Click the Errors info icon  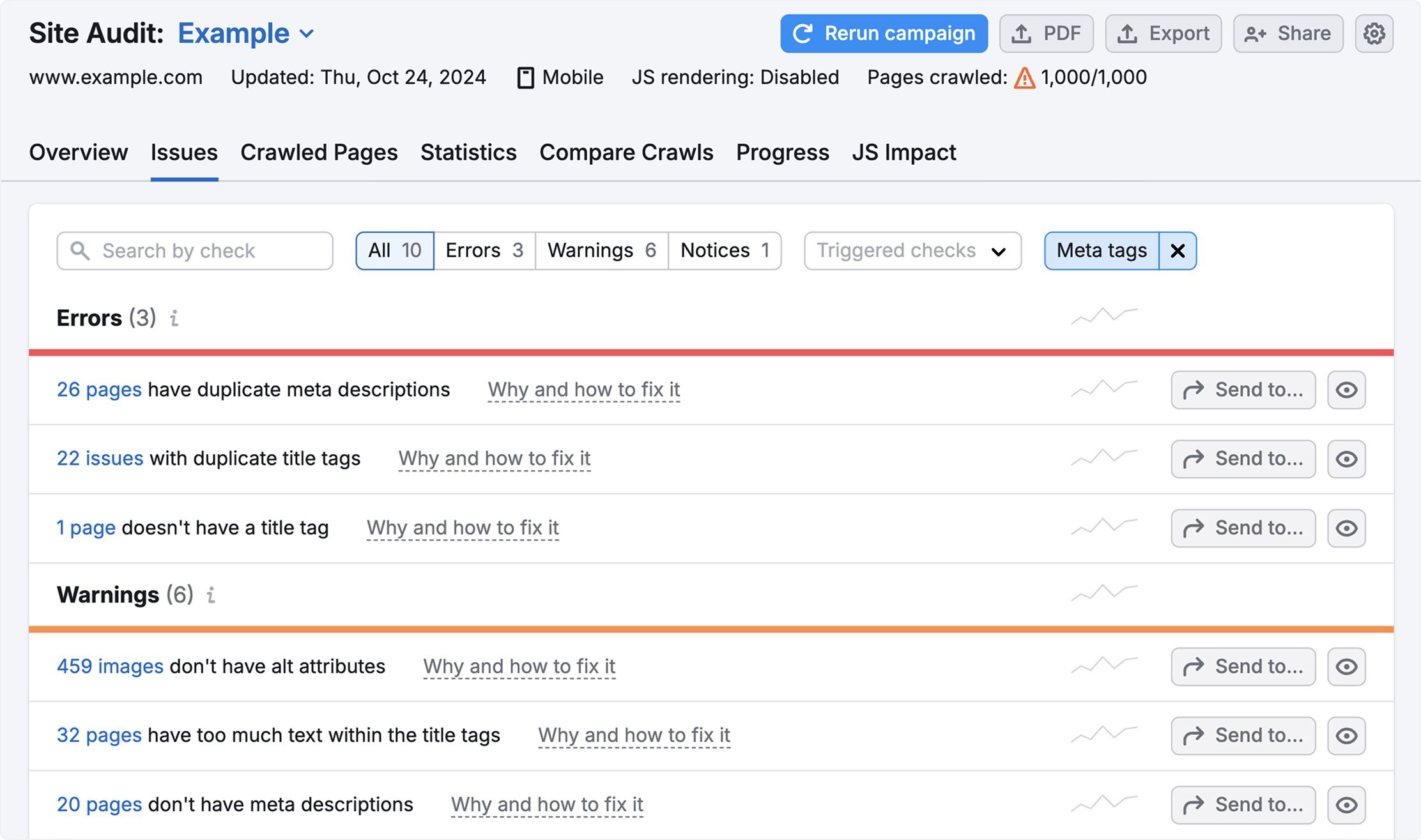[174, 318]
